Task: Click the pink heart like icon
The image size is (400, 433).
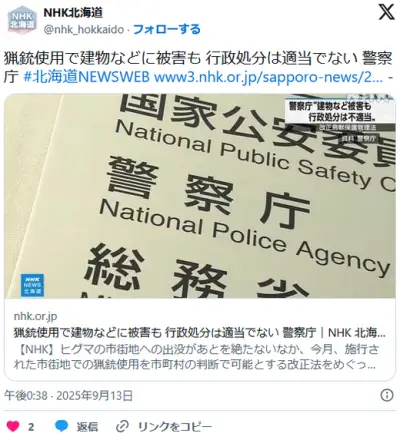Action: point(13,426)
